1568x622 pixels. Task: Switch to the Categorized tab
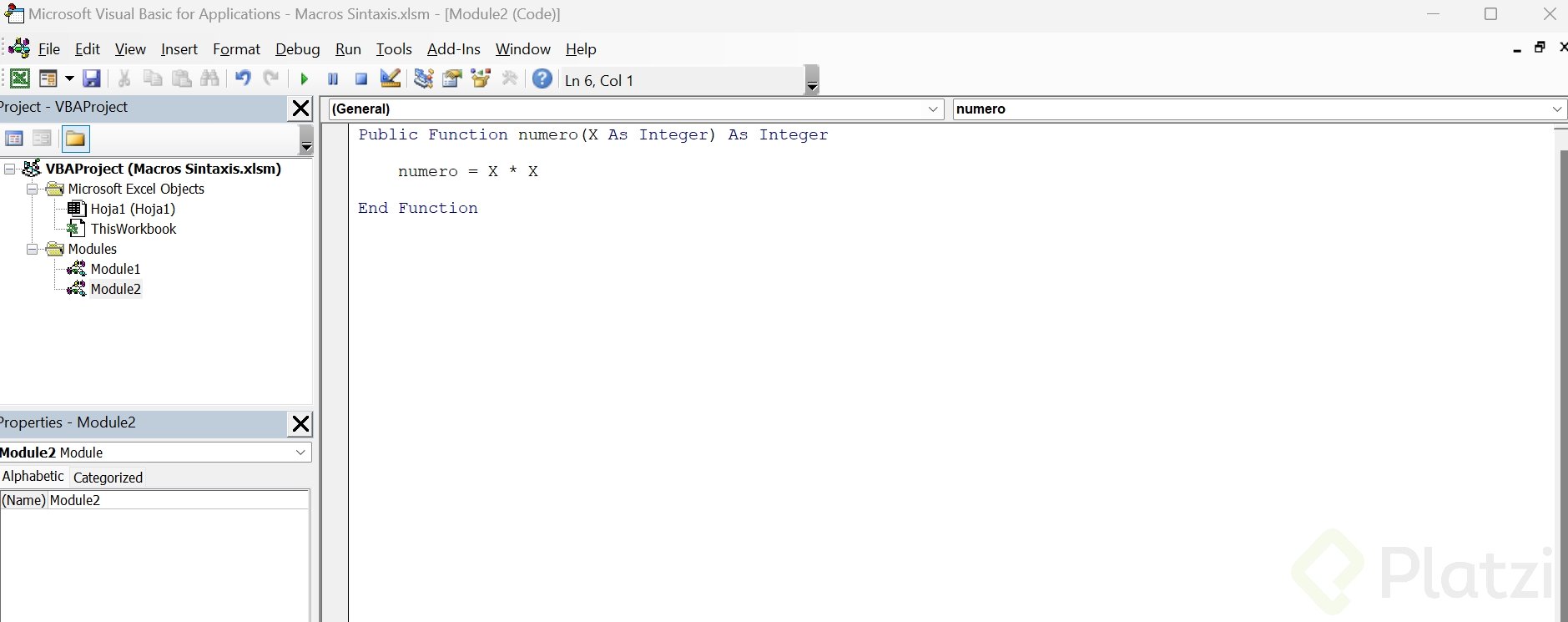[108, 478]
